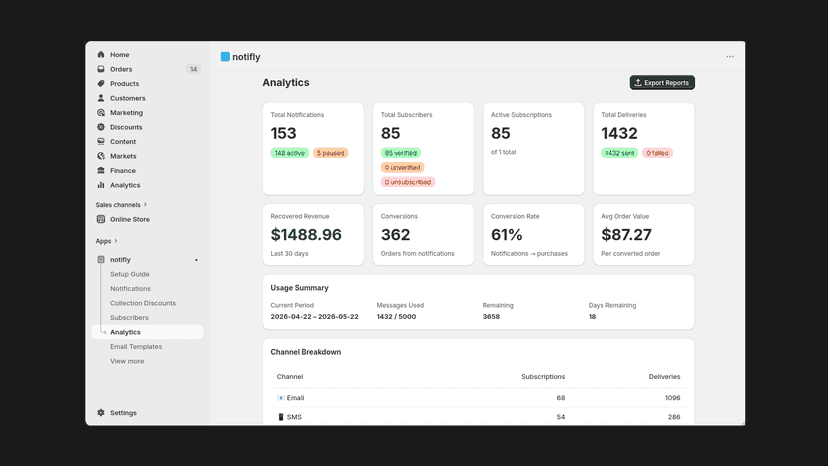828x466 pixels.
Task: Click the 85 verified badge
Action: coord(401,153)
